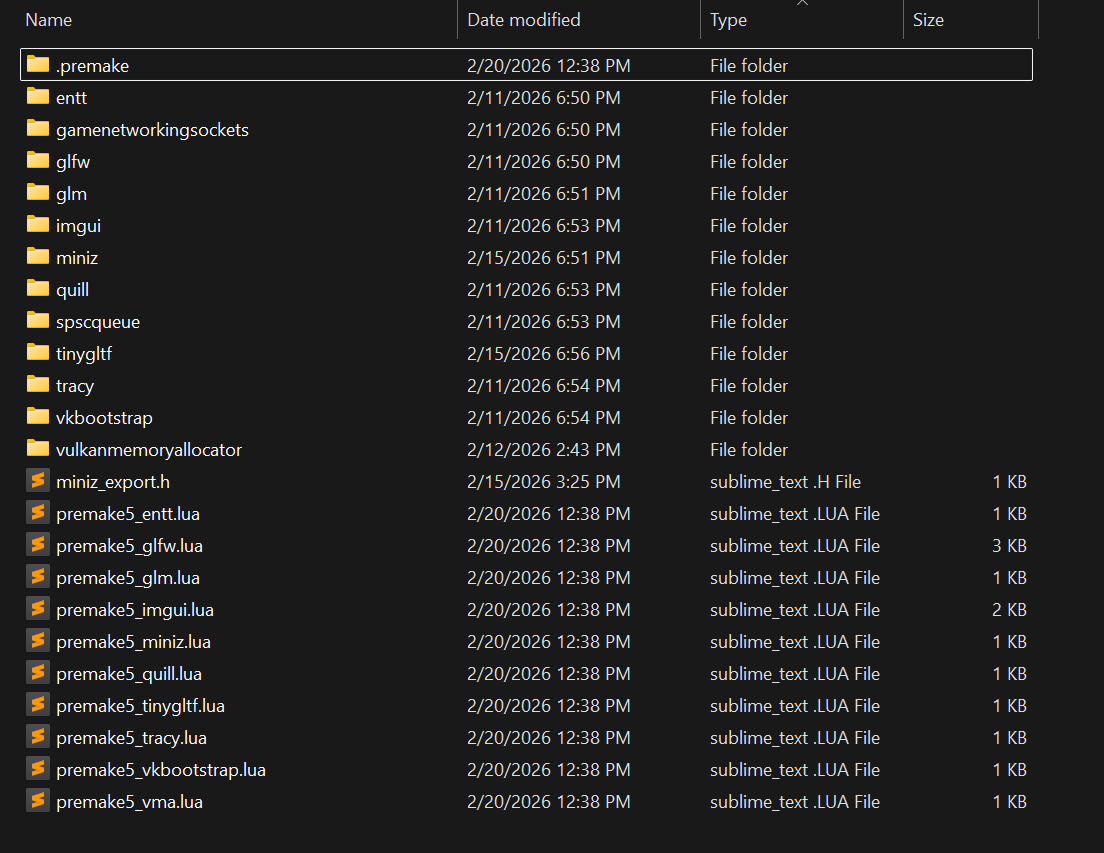The height and width of the screenshot is (853, 1104).
Task: Select the premake5_glfw.lua file icon
Action: click(38, 545)
